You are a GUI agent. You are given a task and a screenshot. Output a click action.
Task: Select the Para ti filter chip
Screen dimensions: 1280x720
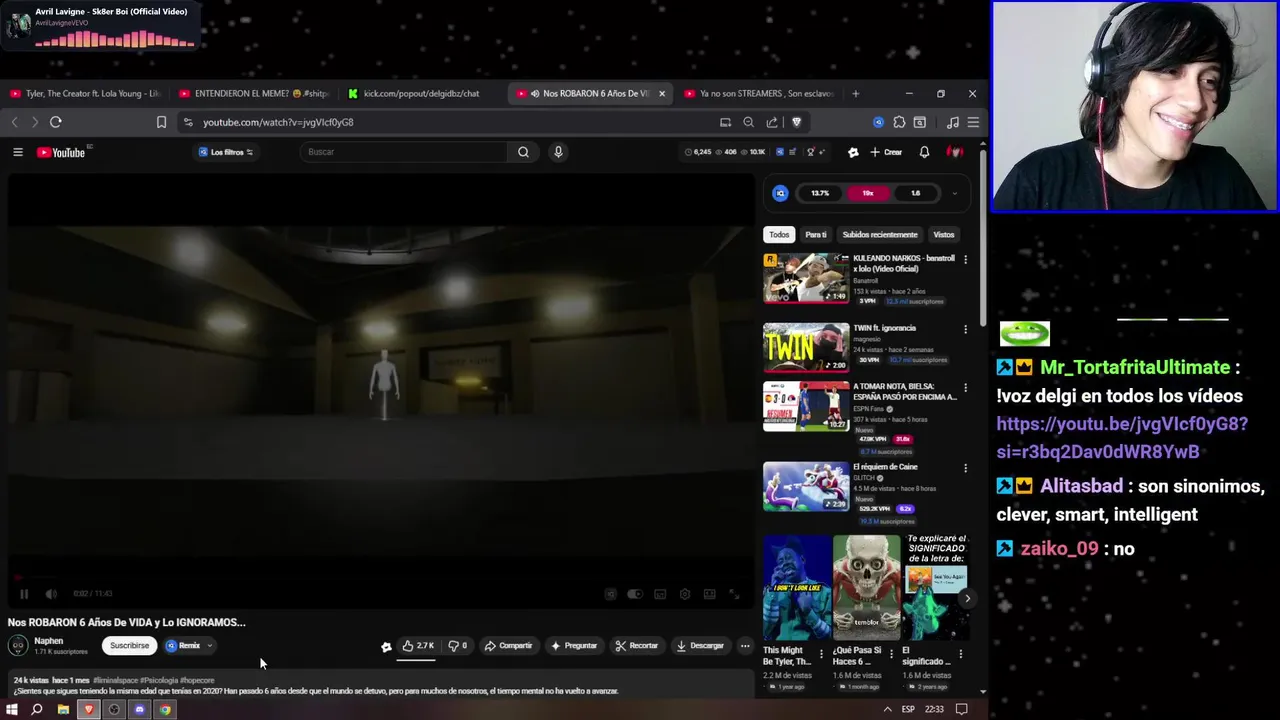(x=816, y=235)
